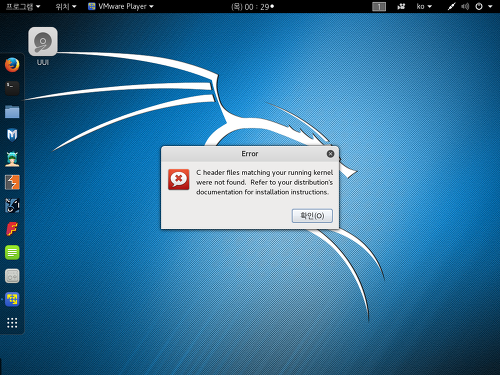Click the power icon in top bar
The width and height of the screenshot is (500, 375).
tap(479, 6)
